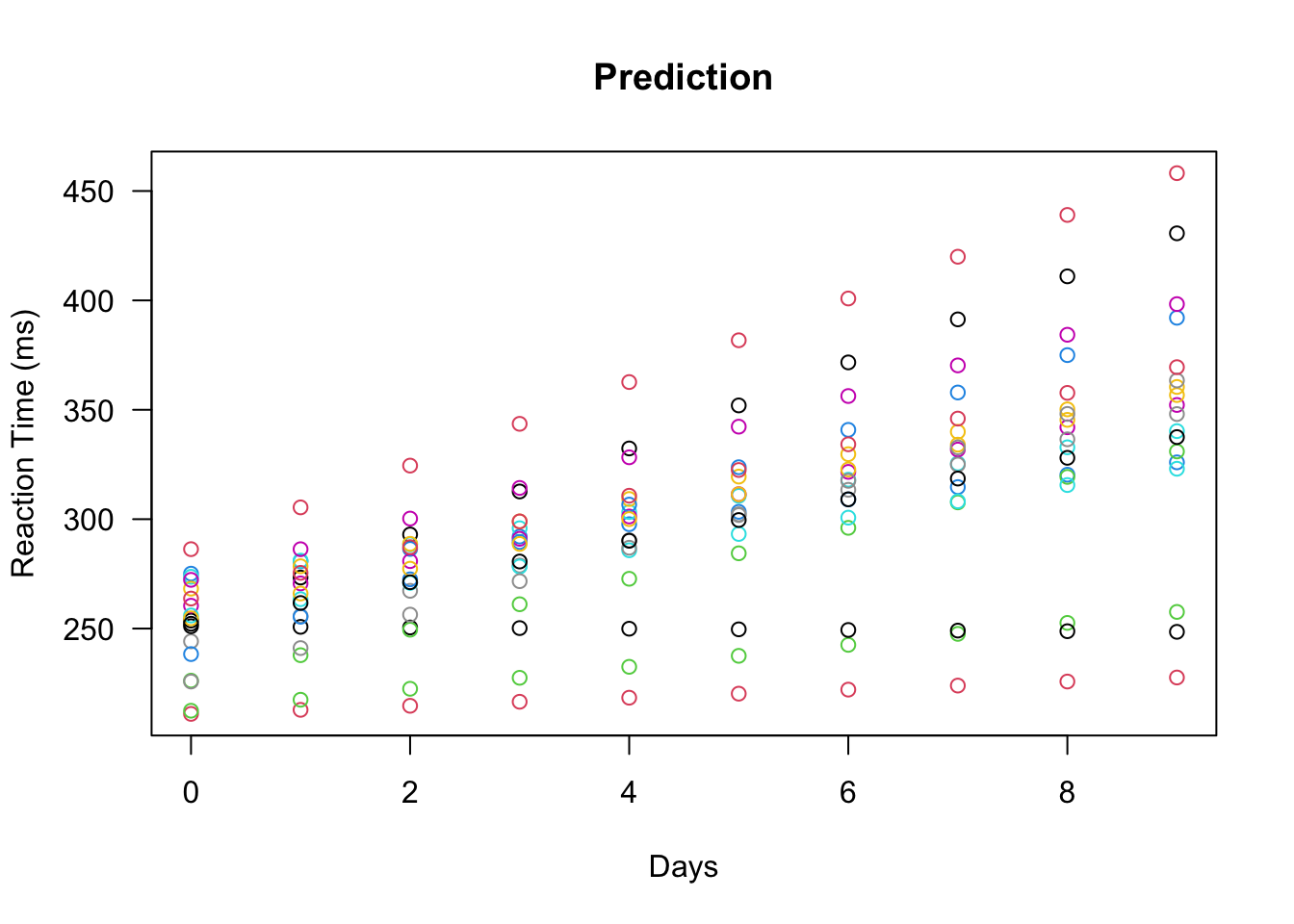The height and width of the screenshot is (924, 1294).
Task: Select the y-axis tick label "450"
Action: (x=89, y=192)
